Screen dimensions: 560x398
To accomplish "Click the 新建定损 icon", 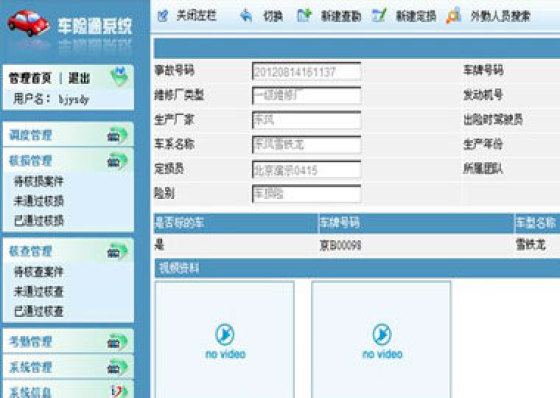I will click(379, 15).
